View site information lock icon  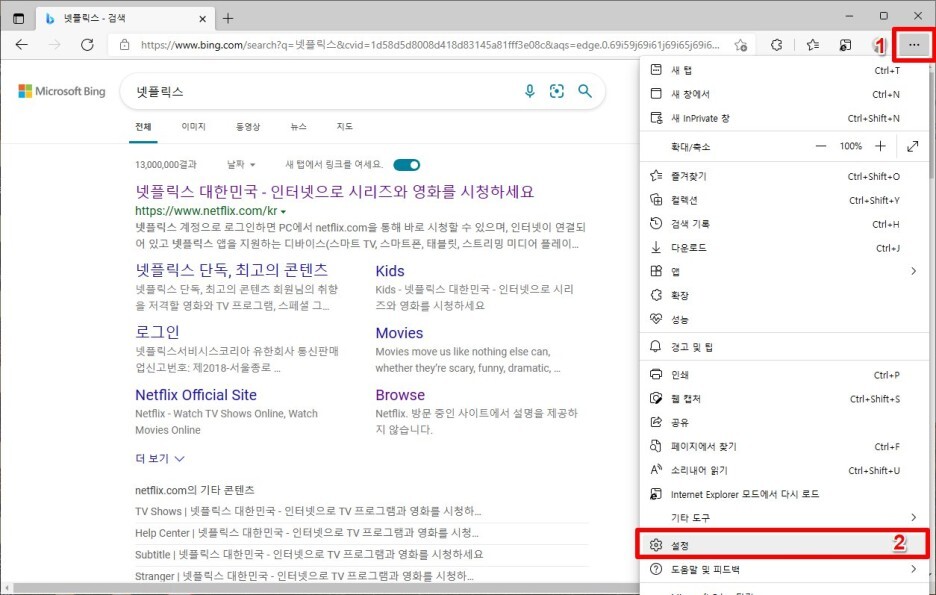(x=124, y=45)
